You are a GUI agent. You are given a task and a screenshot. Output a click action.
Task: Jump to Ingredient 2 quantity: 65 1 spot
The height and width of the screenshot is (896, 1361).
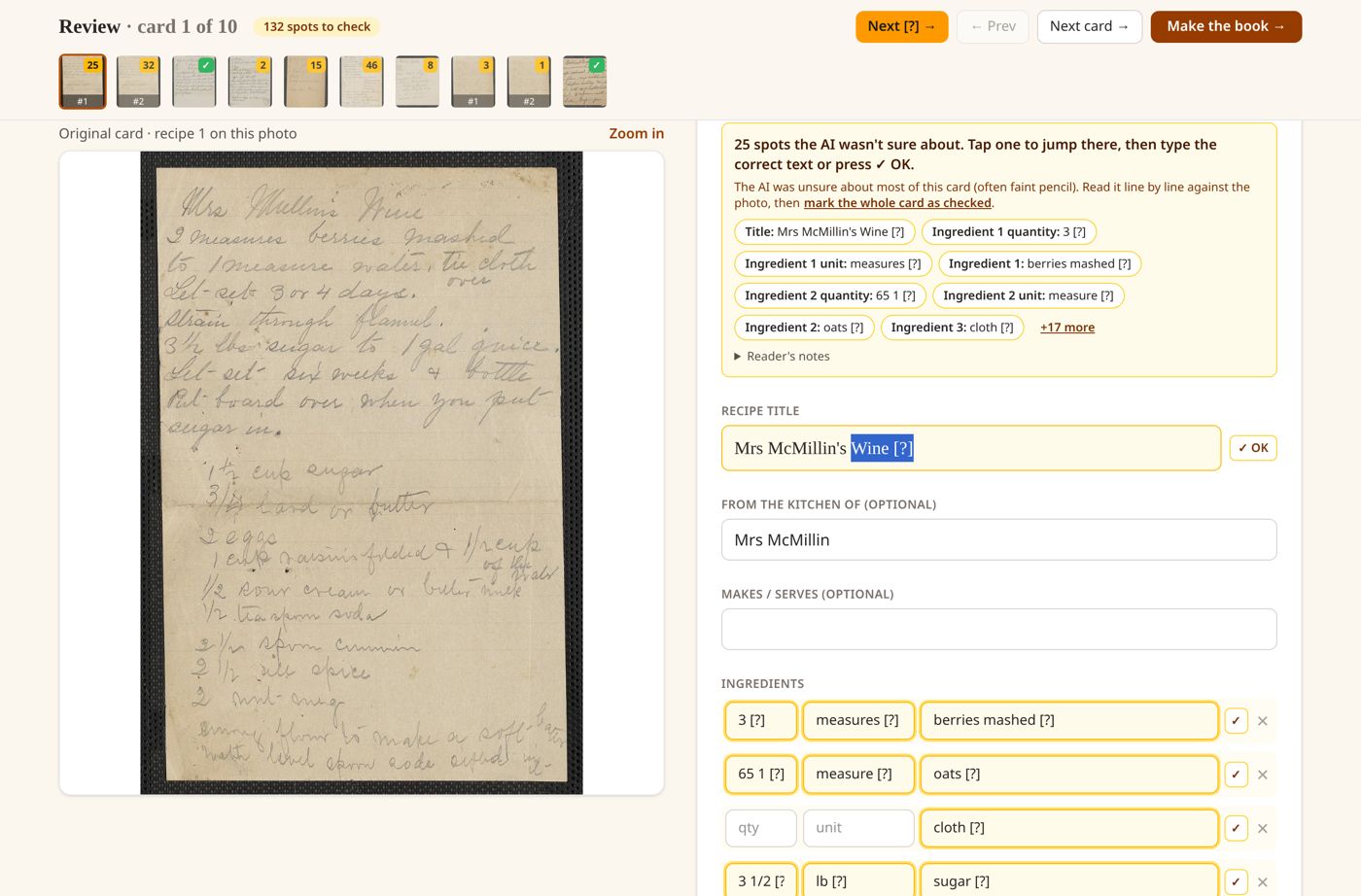coord(830,295)
